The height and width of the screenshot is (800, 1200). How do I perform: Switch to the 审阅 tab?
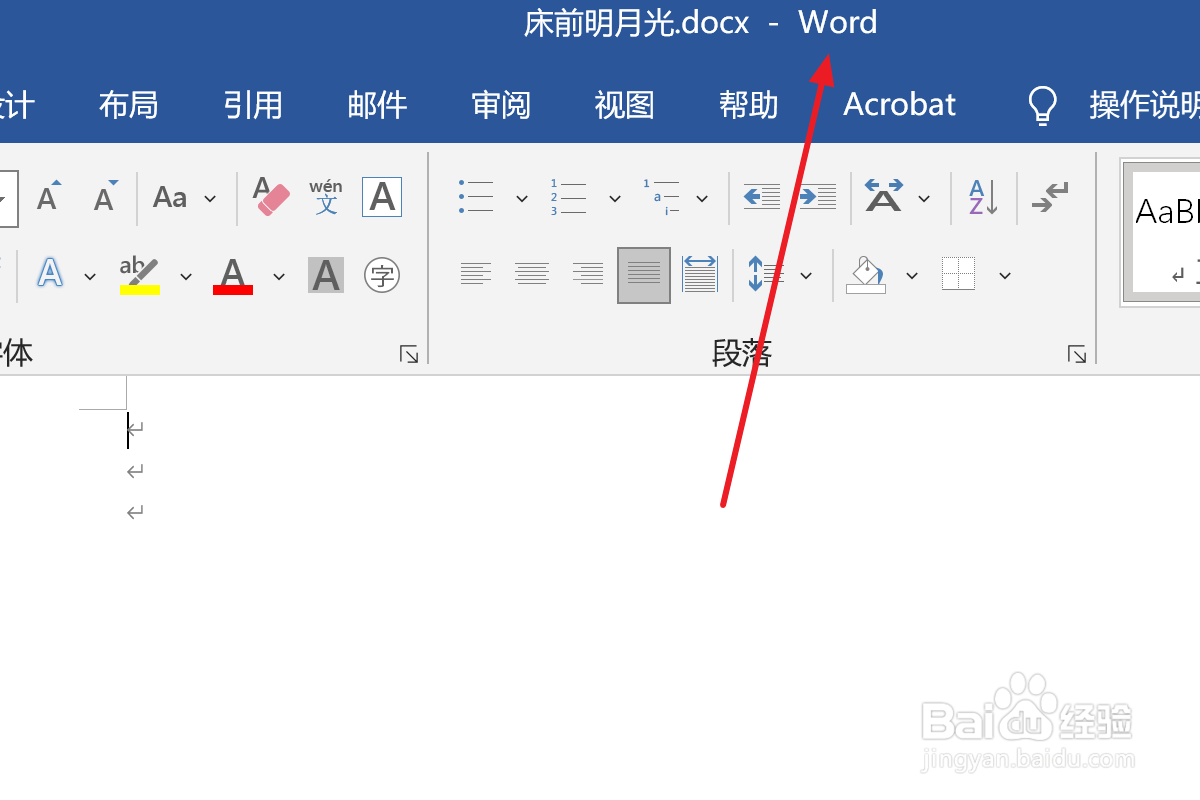501,105
